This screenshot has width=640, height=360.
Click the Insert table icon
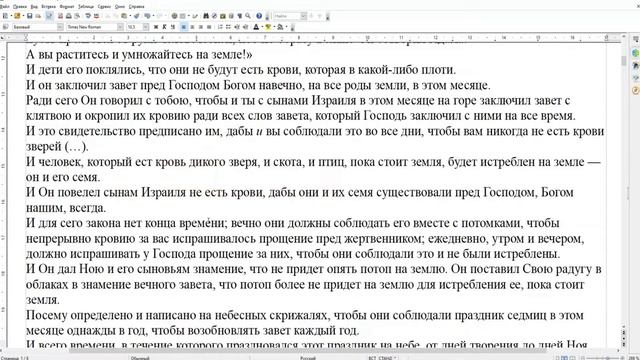click(x=182, y=16)
